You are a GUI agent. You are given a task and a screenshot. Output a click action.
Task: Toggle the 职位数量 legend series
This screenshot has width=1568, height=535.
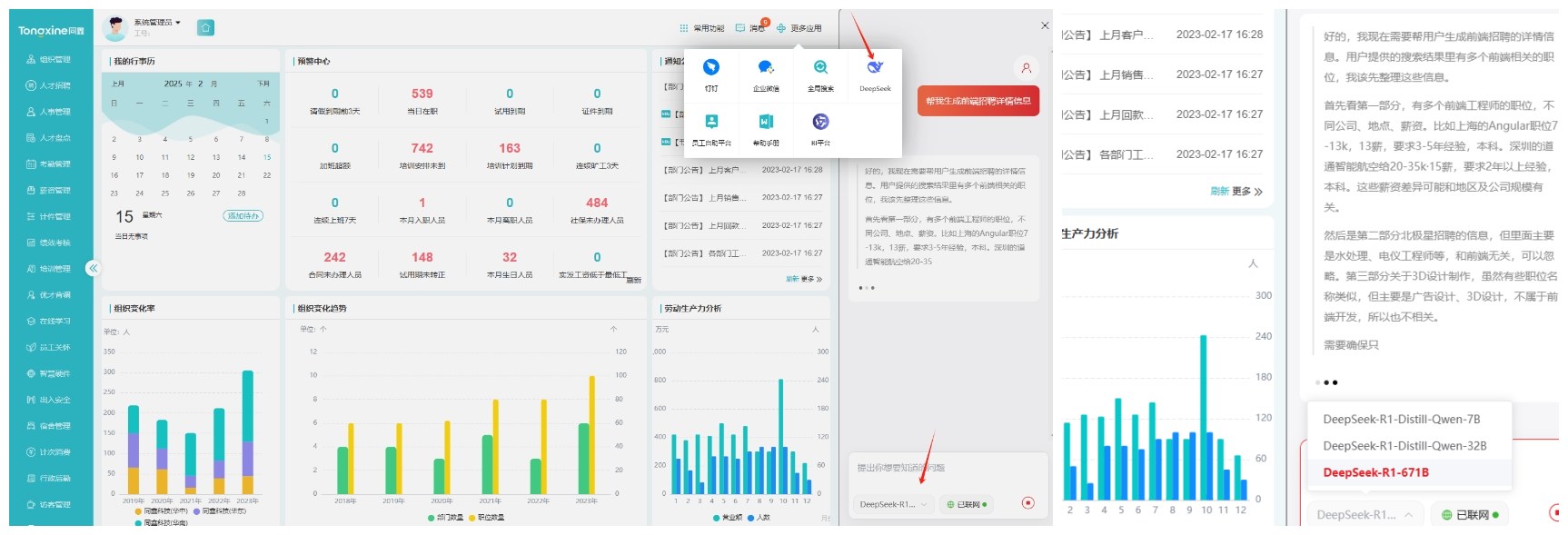point(486,518)
